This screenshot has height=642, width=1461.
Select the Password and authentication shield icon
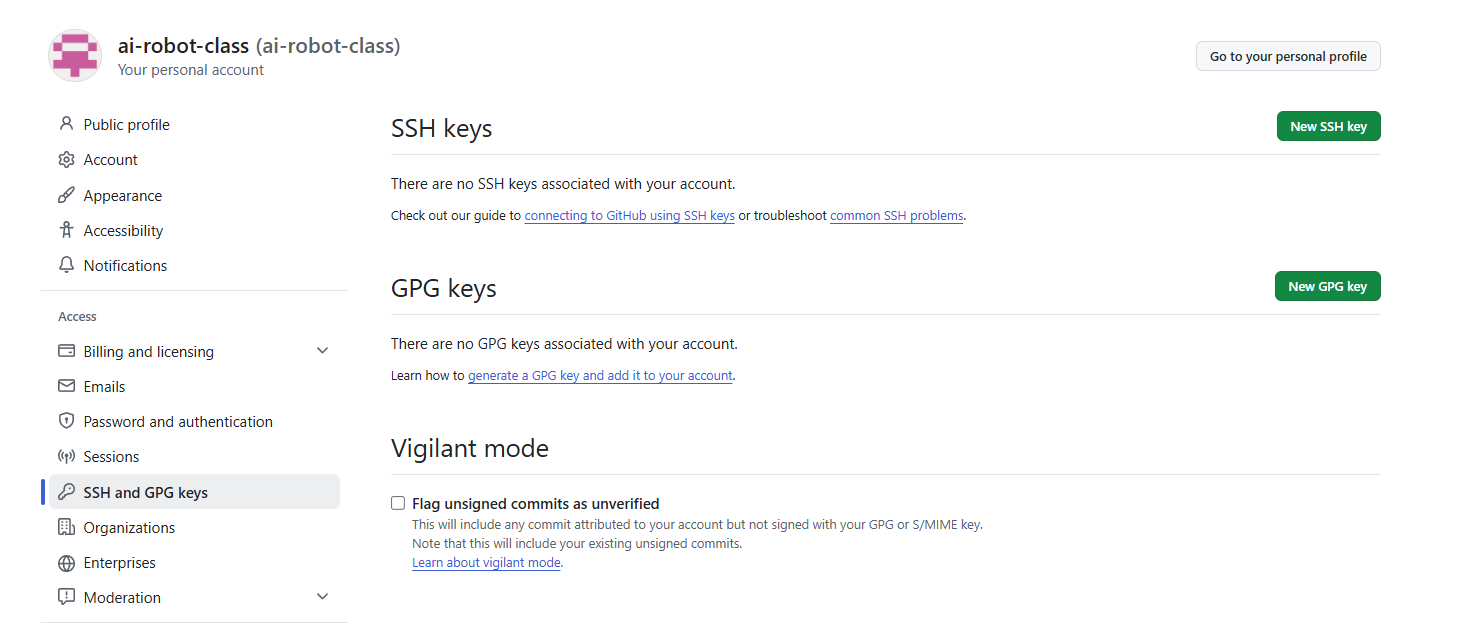(x=66, y=421)
